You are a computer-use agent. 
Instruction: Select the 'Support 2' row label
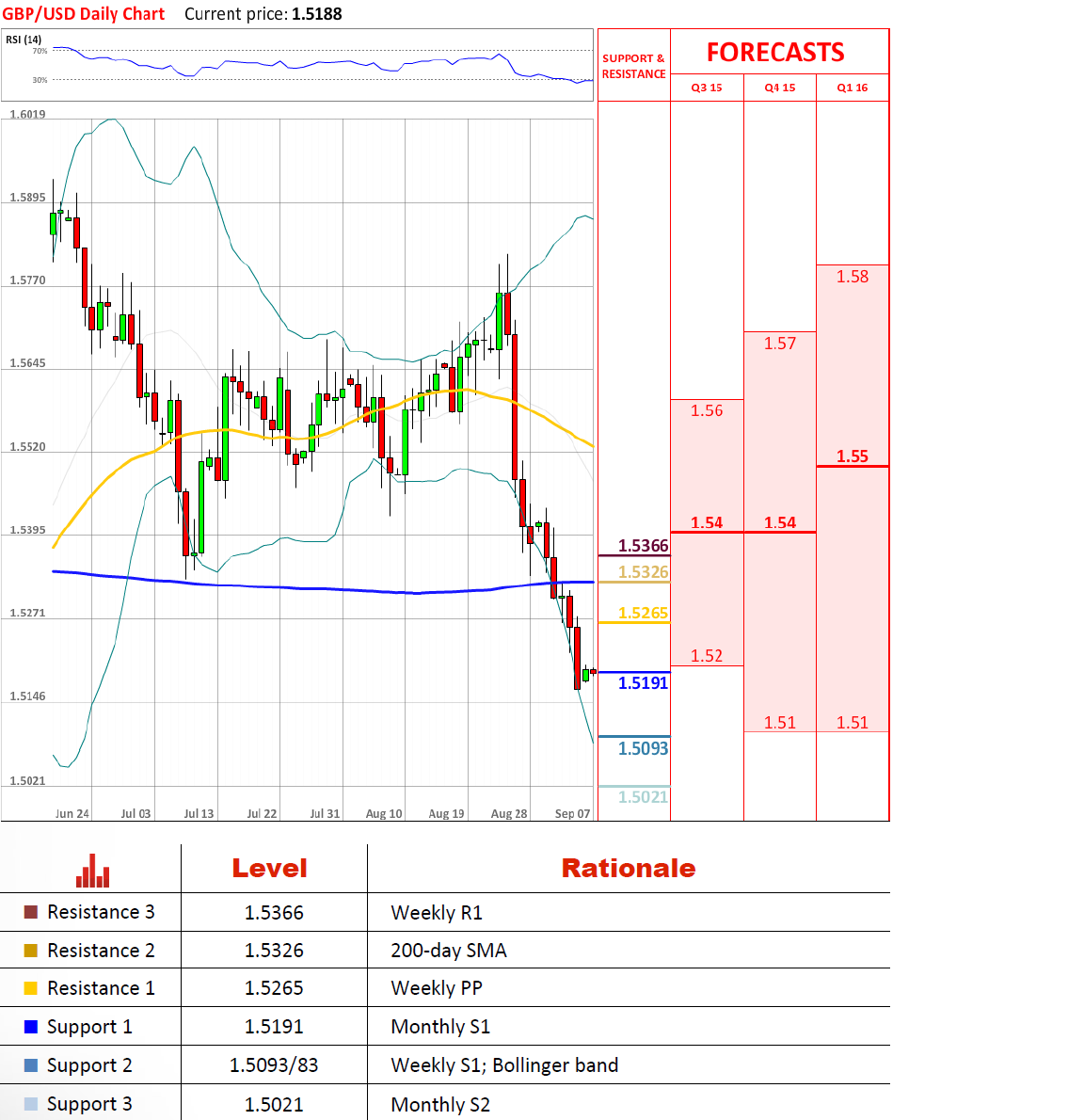click(x=89, y=1065)
